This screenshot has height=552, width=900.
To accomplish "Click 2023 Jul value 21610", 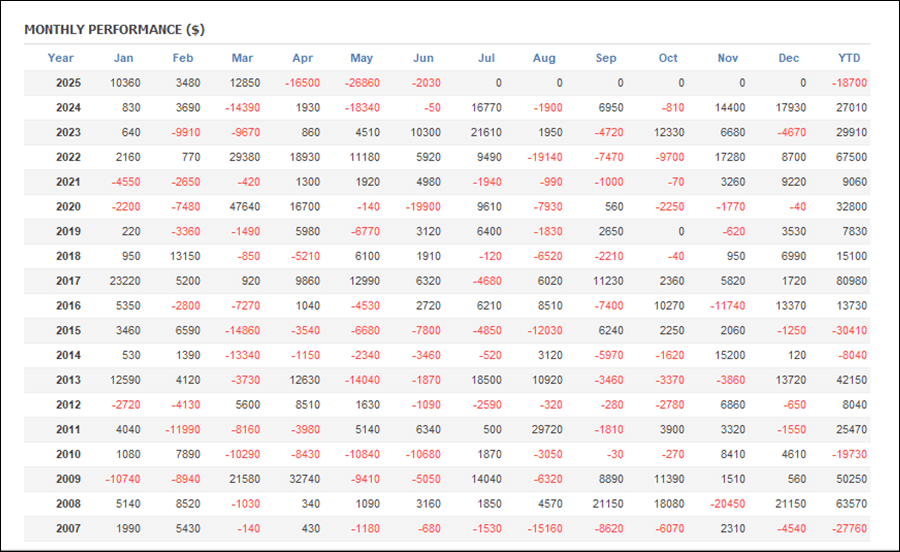I will coord(486,132).
